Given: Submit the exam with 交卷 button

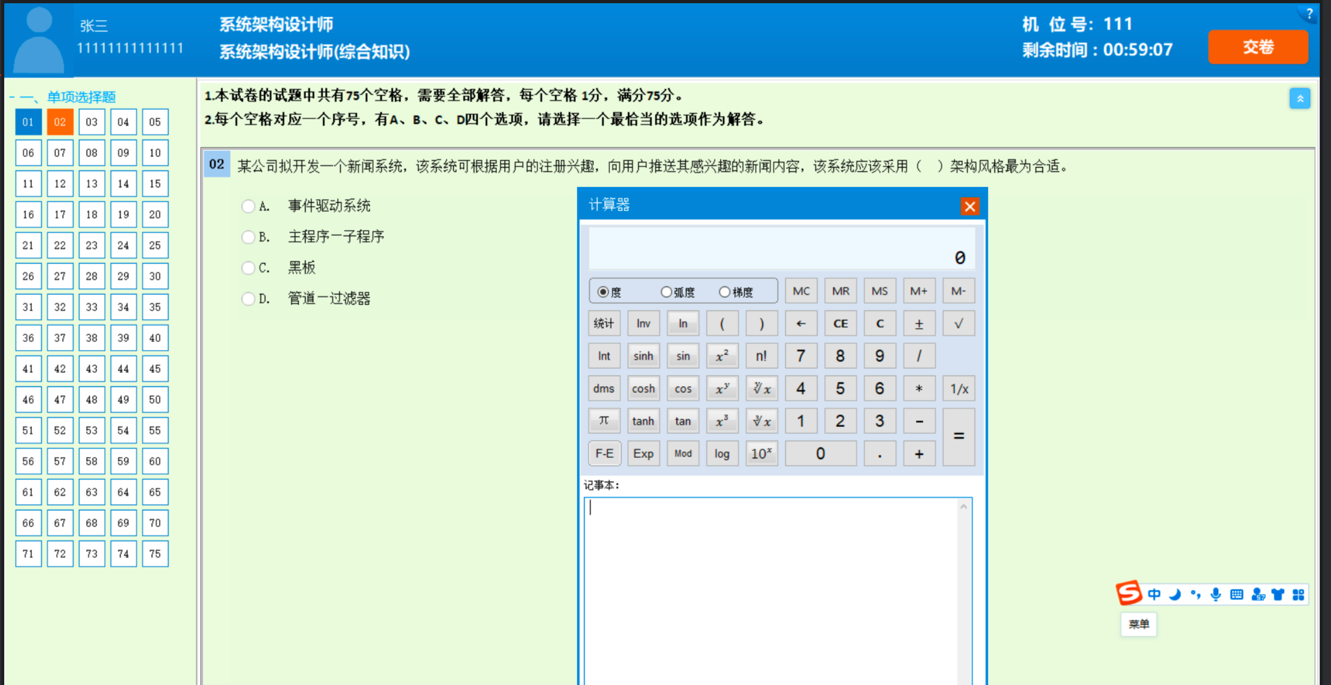Looking at the screenshot, I should click(x=1257, y=47).
